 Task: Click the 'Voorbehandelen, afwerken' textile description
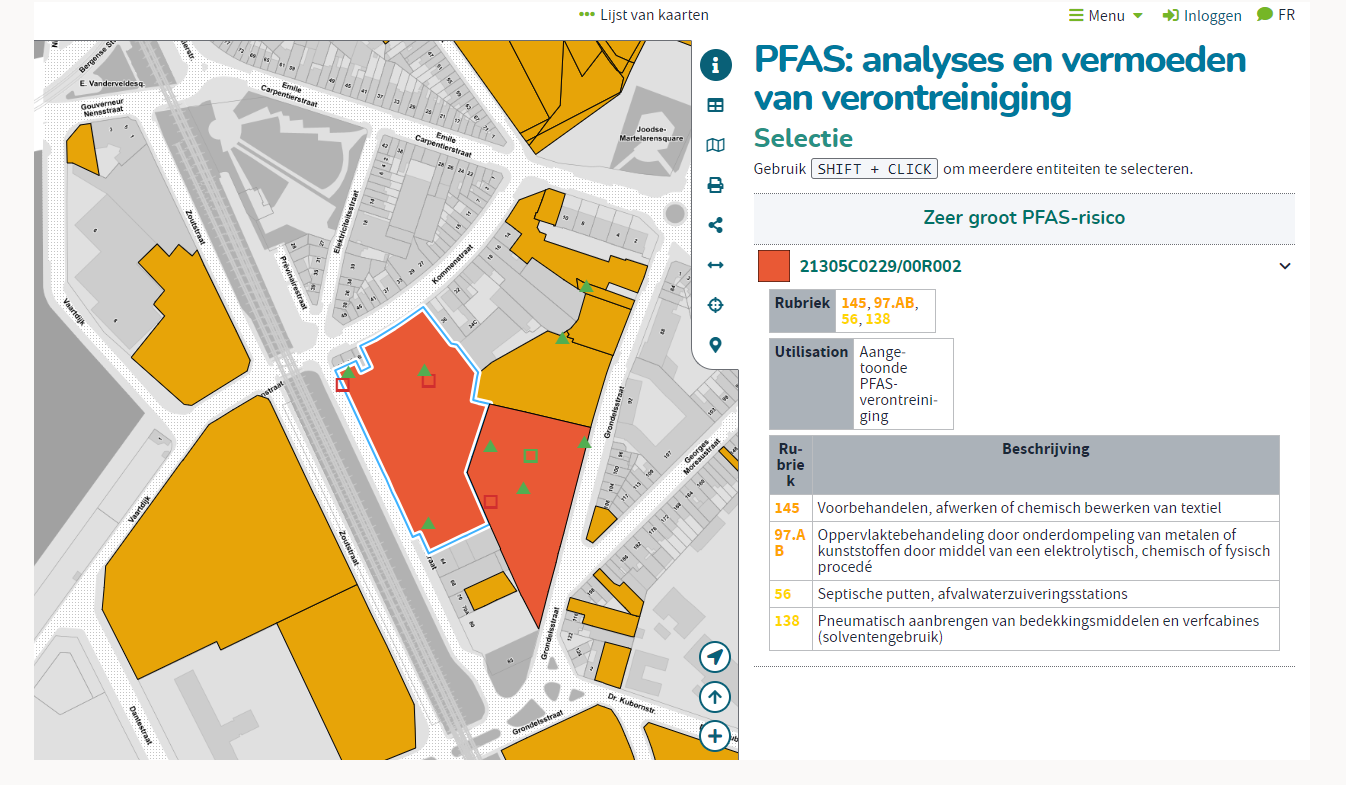pyautogui.click(x=1019, y=508)
